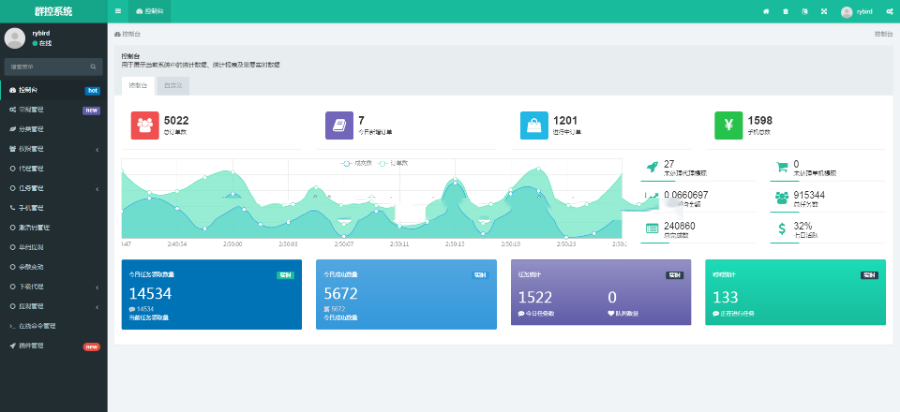Screen dimensions: 900x412
Task: Click the progress bar under 27 stat
Action: tap(698, 181)
